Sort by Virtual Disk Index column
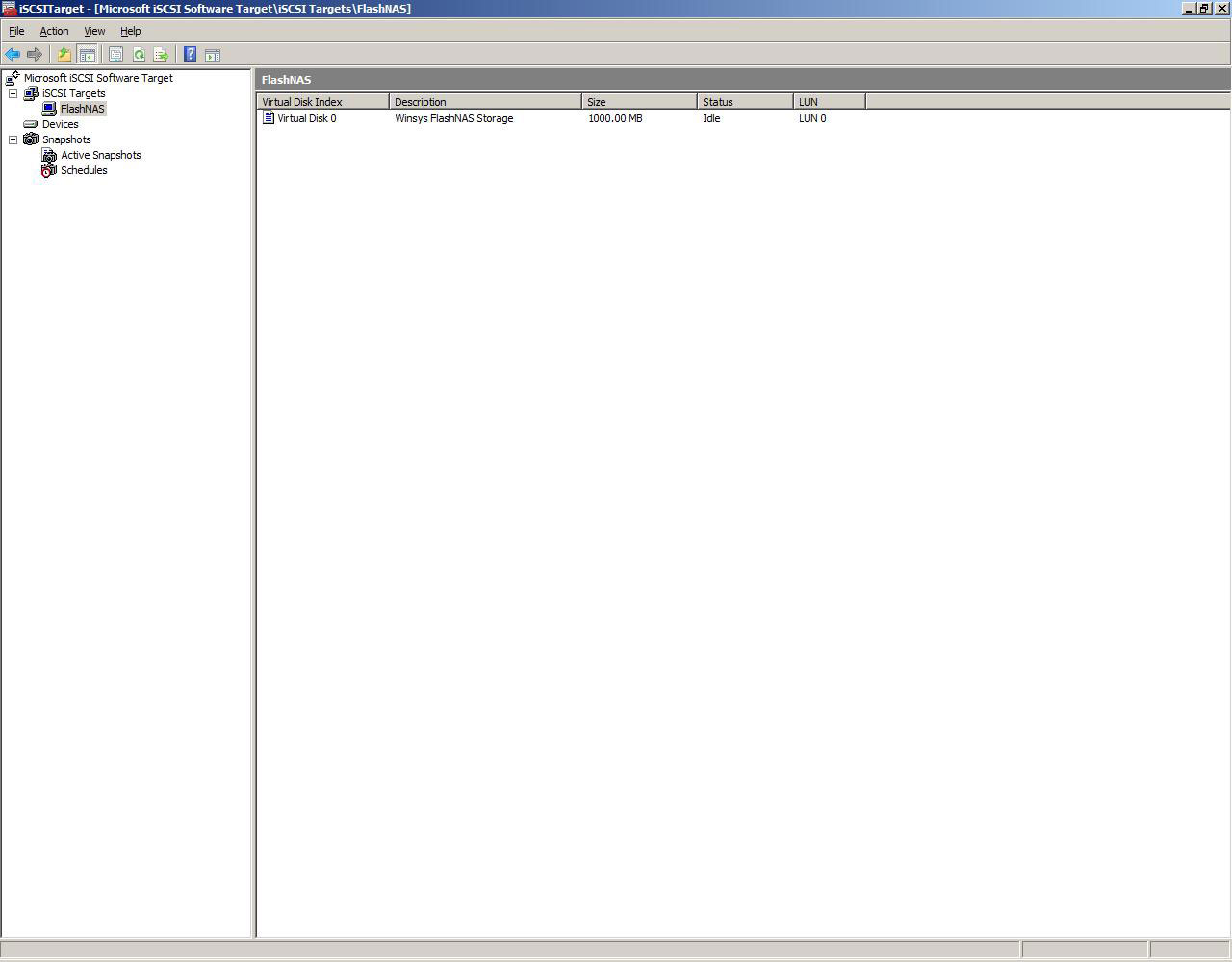 (322, 101)
